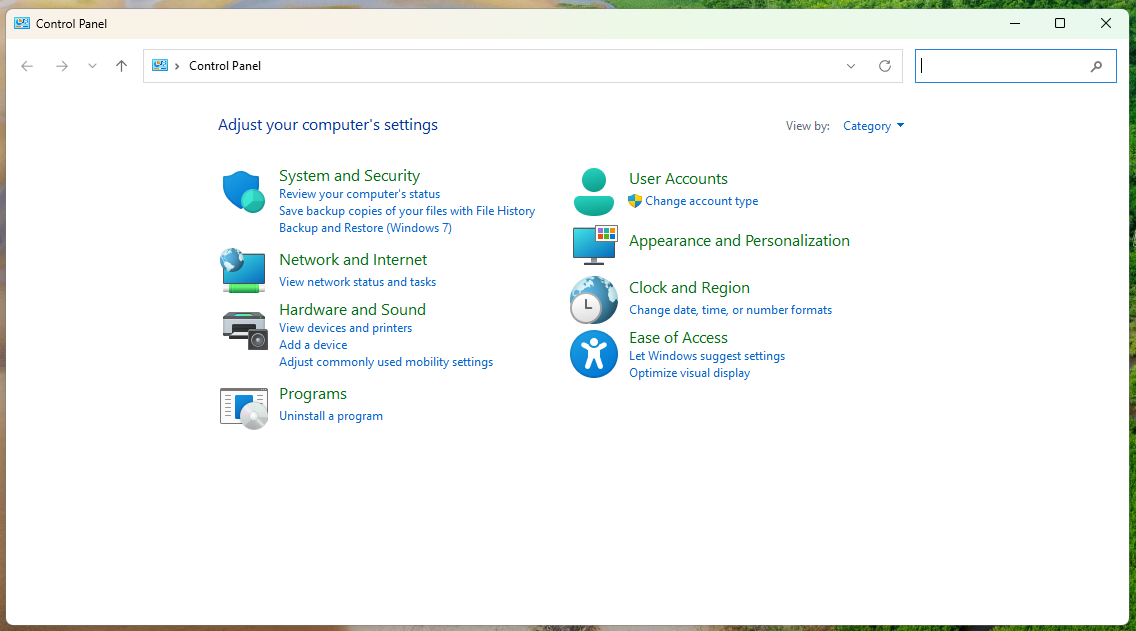
Task: Refresh the Control Panel view
Action: [x=885, y=66]
